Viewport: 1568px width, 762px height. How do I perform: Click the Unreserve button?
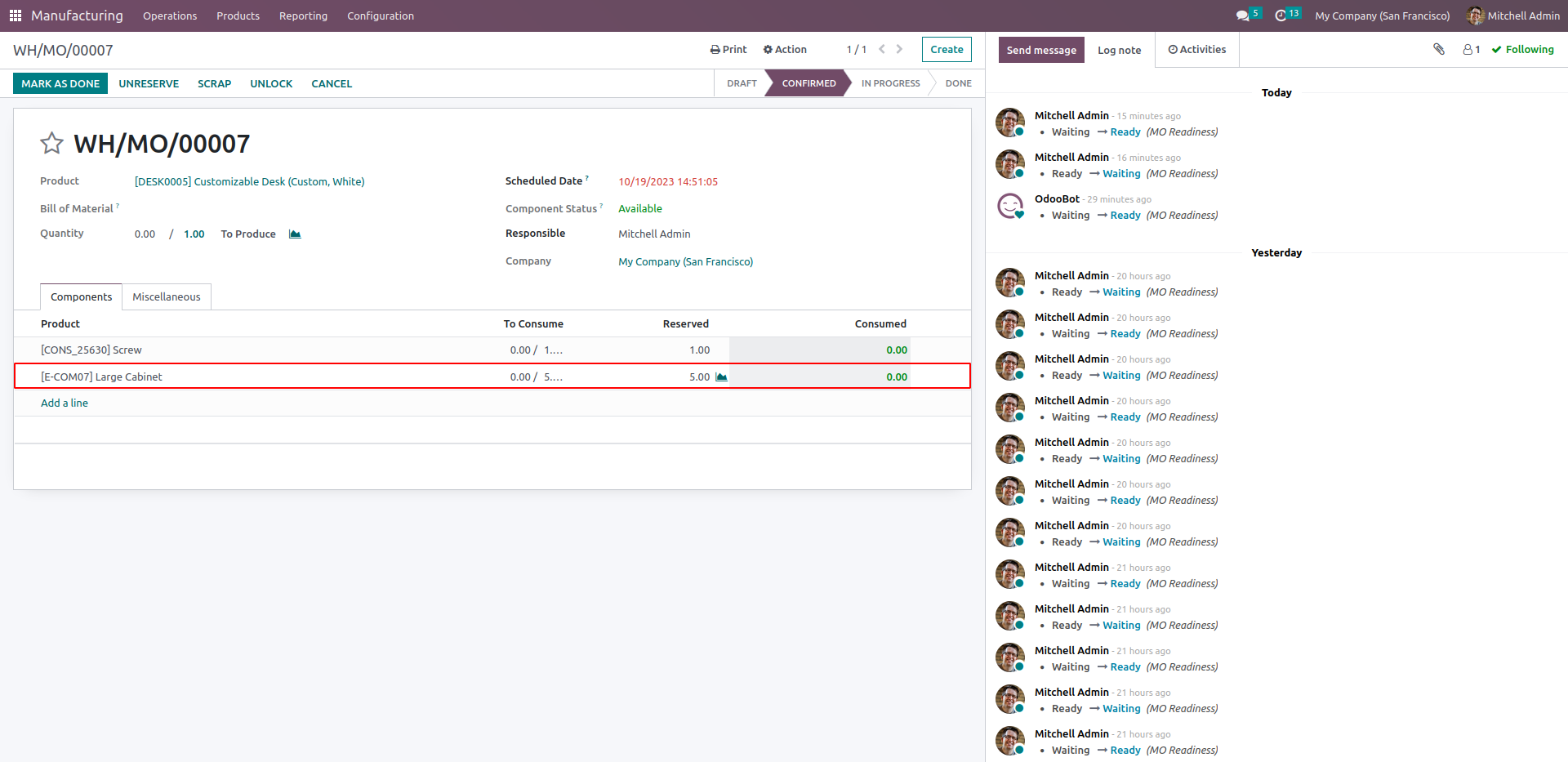(x=149, y=83)
